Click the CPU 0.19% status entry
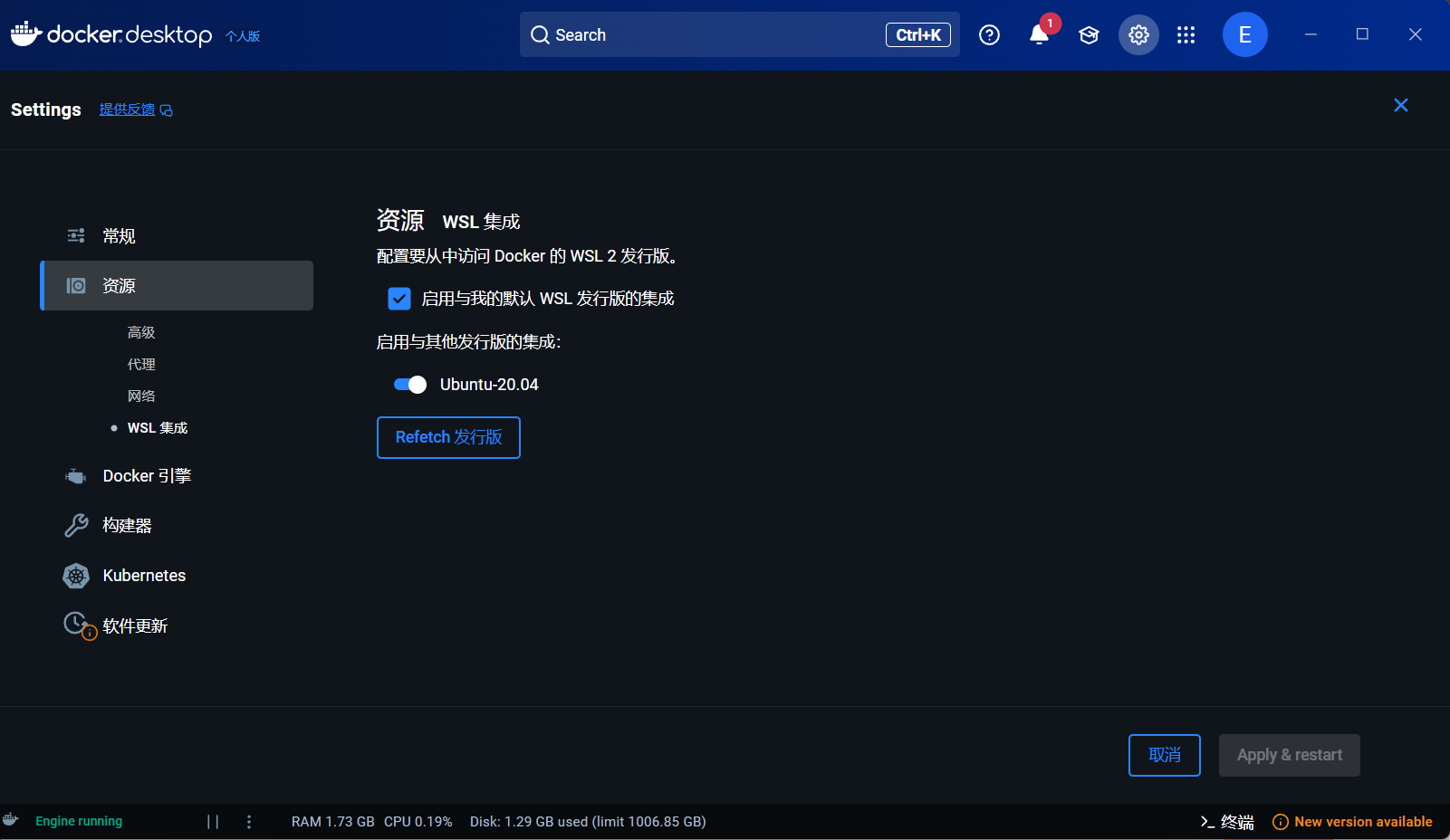This screenshot has height=840, width=1450. point(418,822)
